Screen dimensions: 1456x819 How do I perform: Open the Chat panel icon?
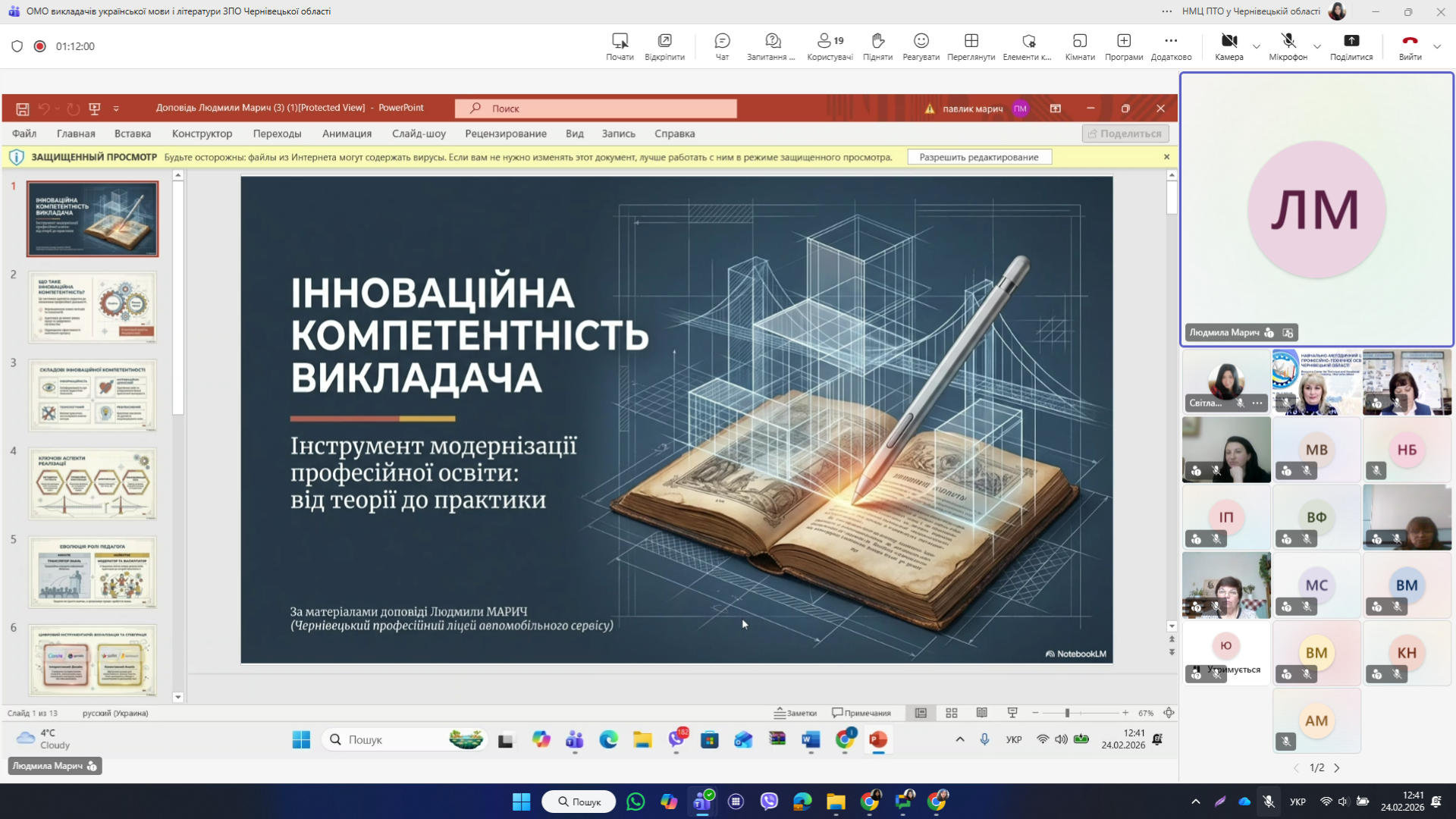722,45
